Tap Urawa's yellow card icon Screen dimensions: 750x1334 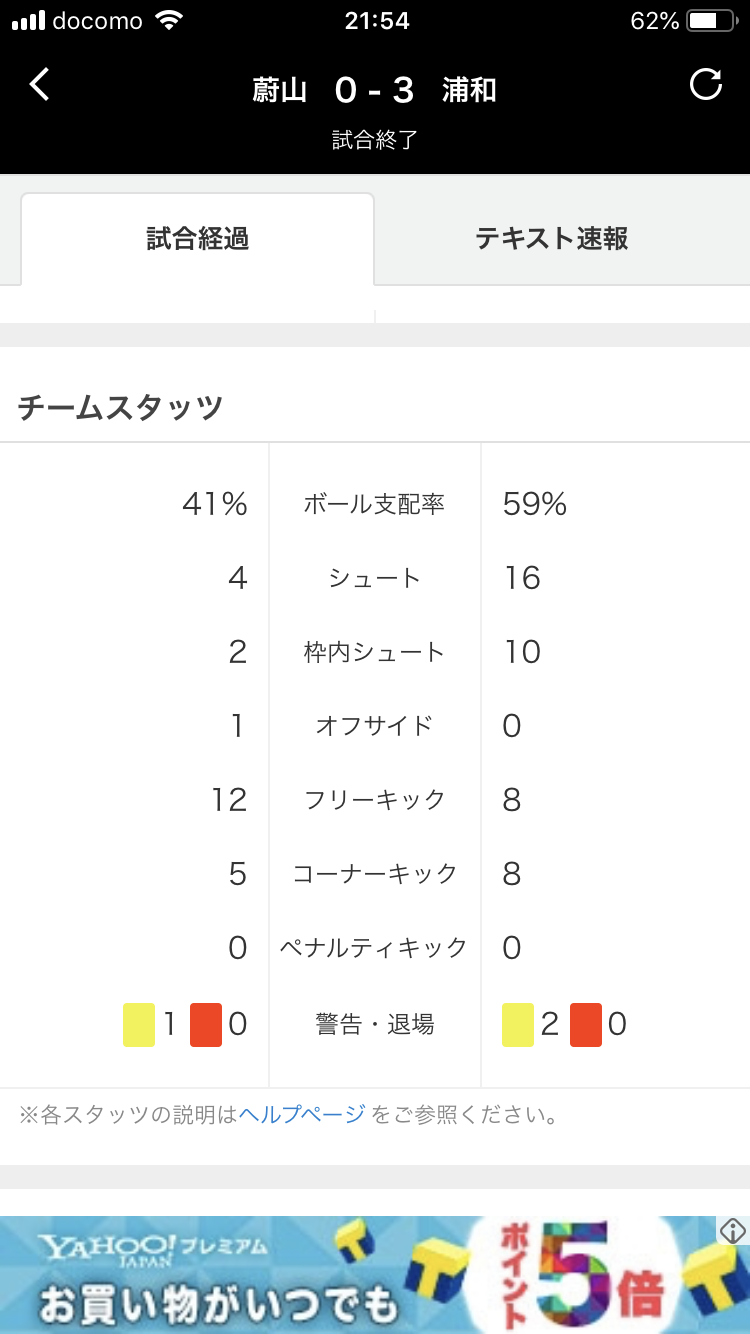(518, 1025)
